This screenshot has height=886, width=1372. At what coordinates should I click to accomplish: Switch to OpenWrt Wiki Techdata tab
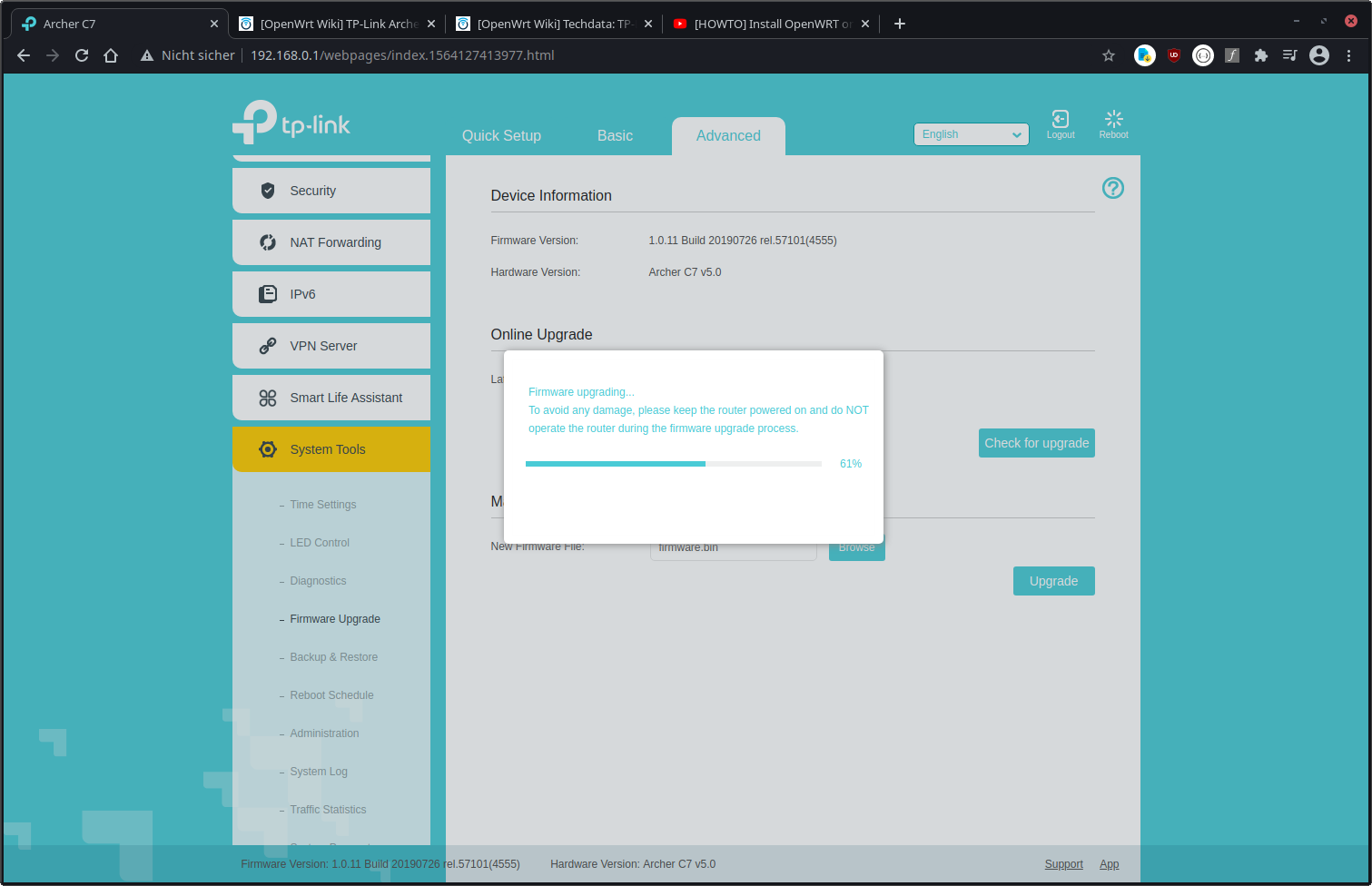coord(554,24)
